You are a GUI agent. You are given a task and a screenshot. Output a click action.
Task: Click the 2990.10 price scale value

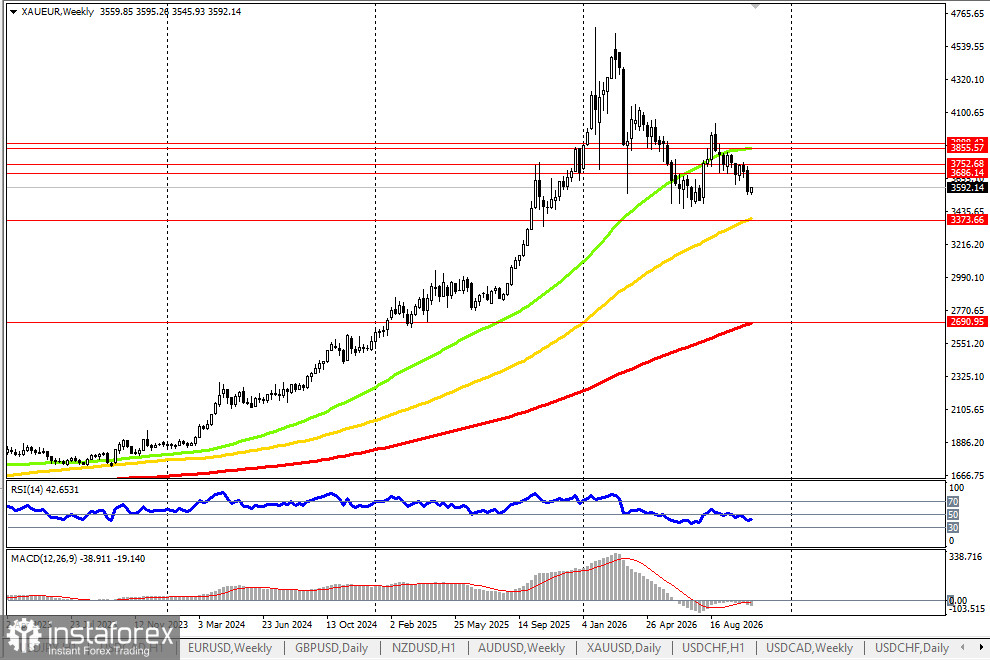(967, 278)
